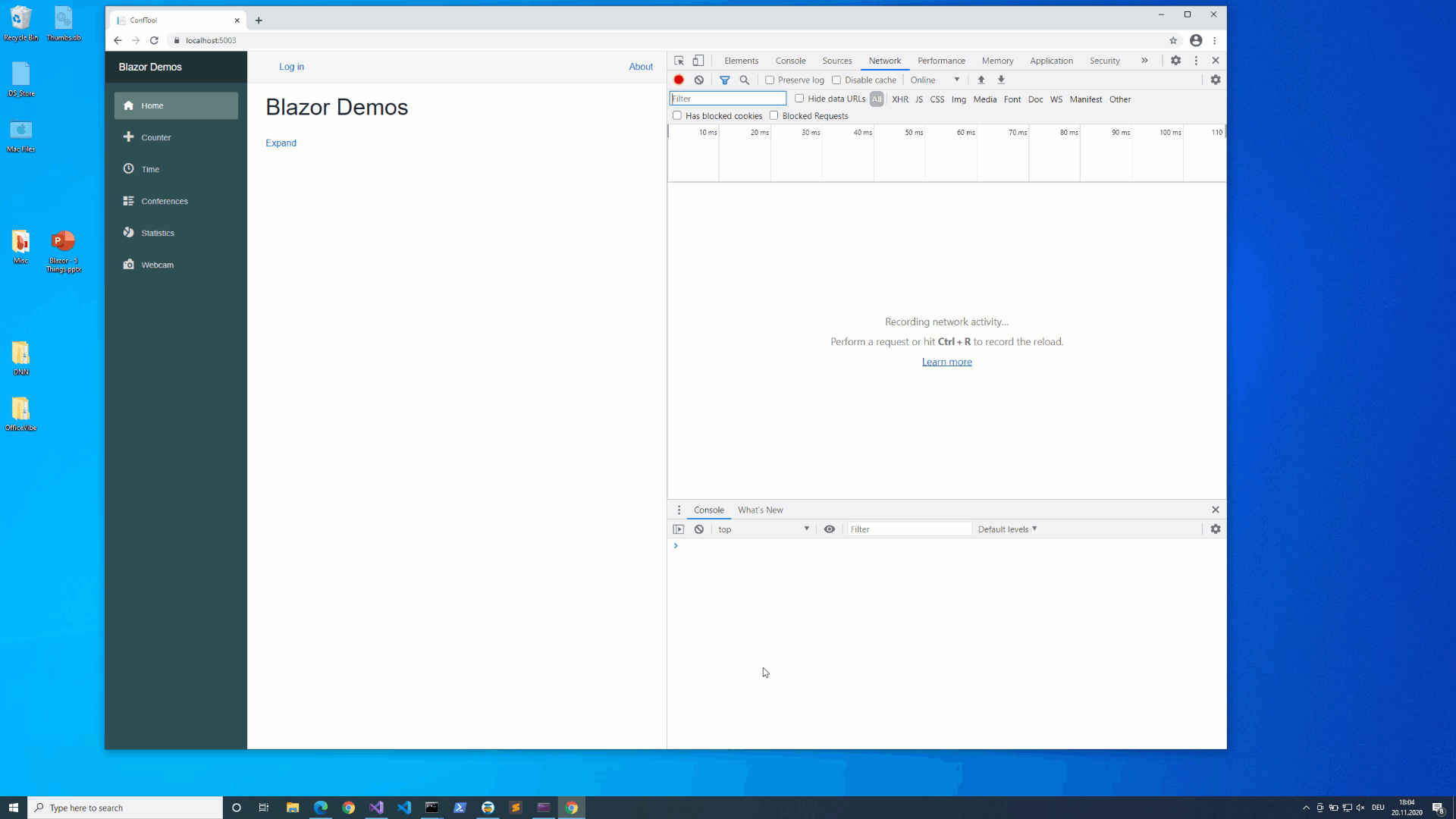The image size is (1456, 819).
Task: Click the record network log button
Action: tap(679, 80)
